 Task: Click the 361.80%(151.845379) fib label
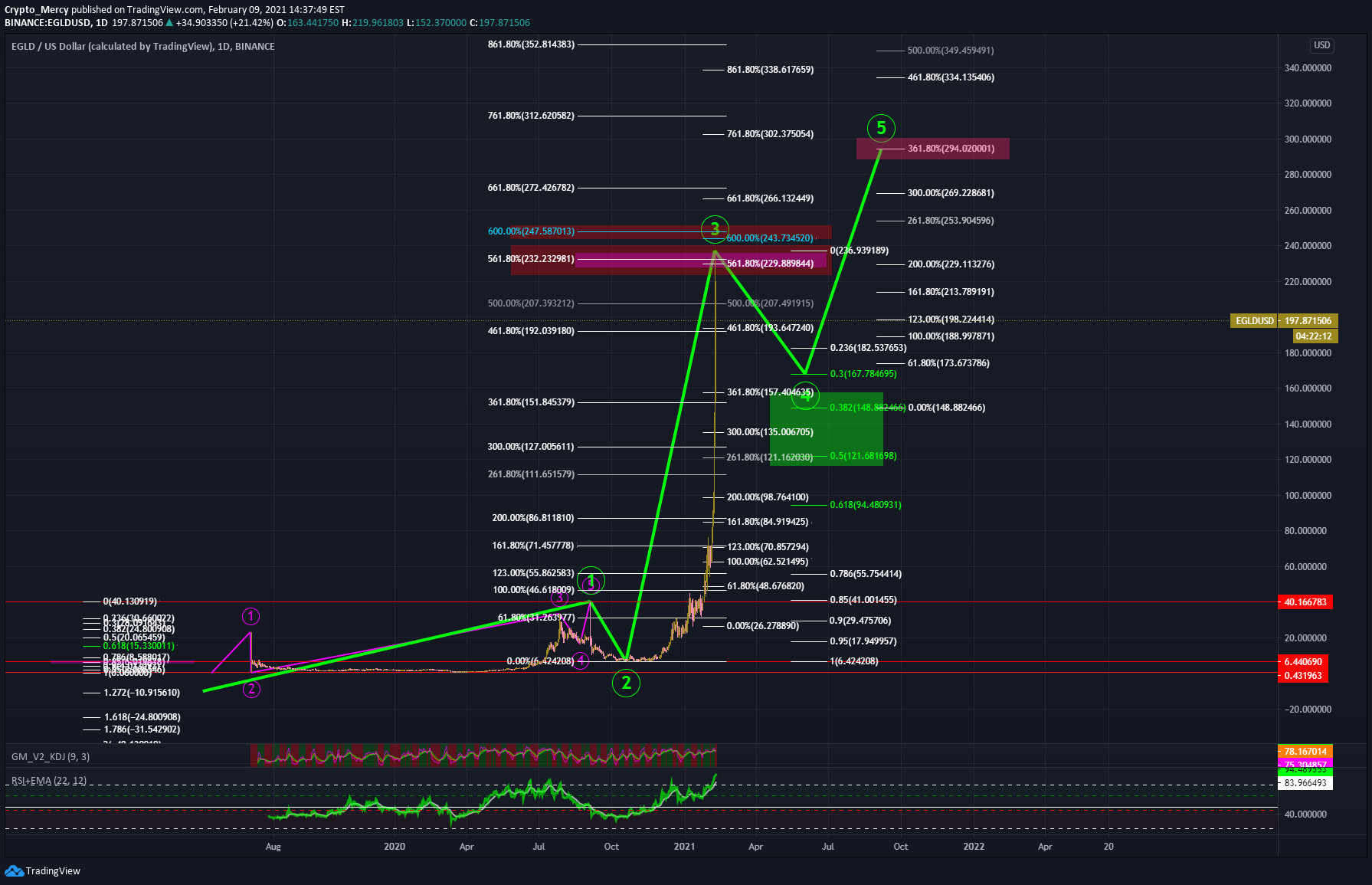click(531, 402)
